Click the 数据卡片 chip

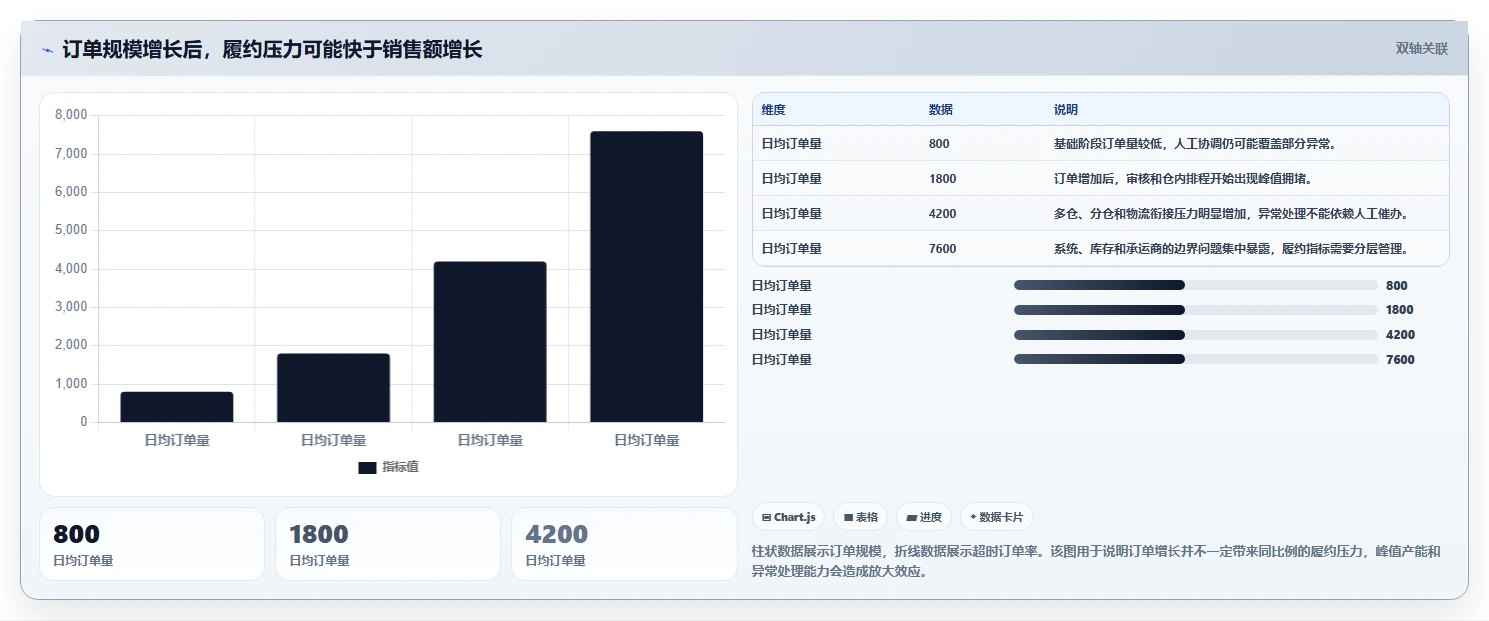pyautogui.click(x=996, y=517)
